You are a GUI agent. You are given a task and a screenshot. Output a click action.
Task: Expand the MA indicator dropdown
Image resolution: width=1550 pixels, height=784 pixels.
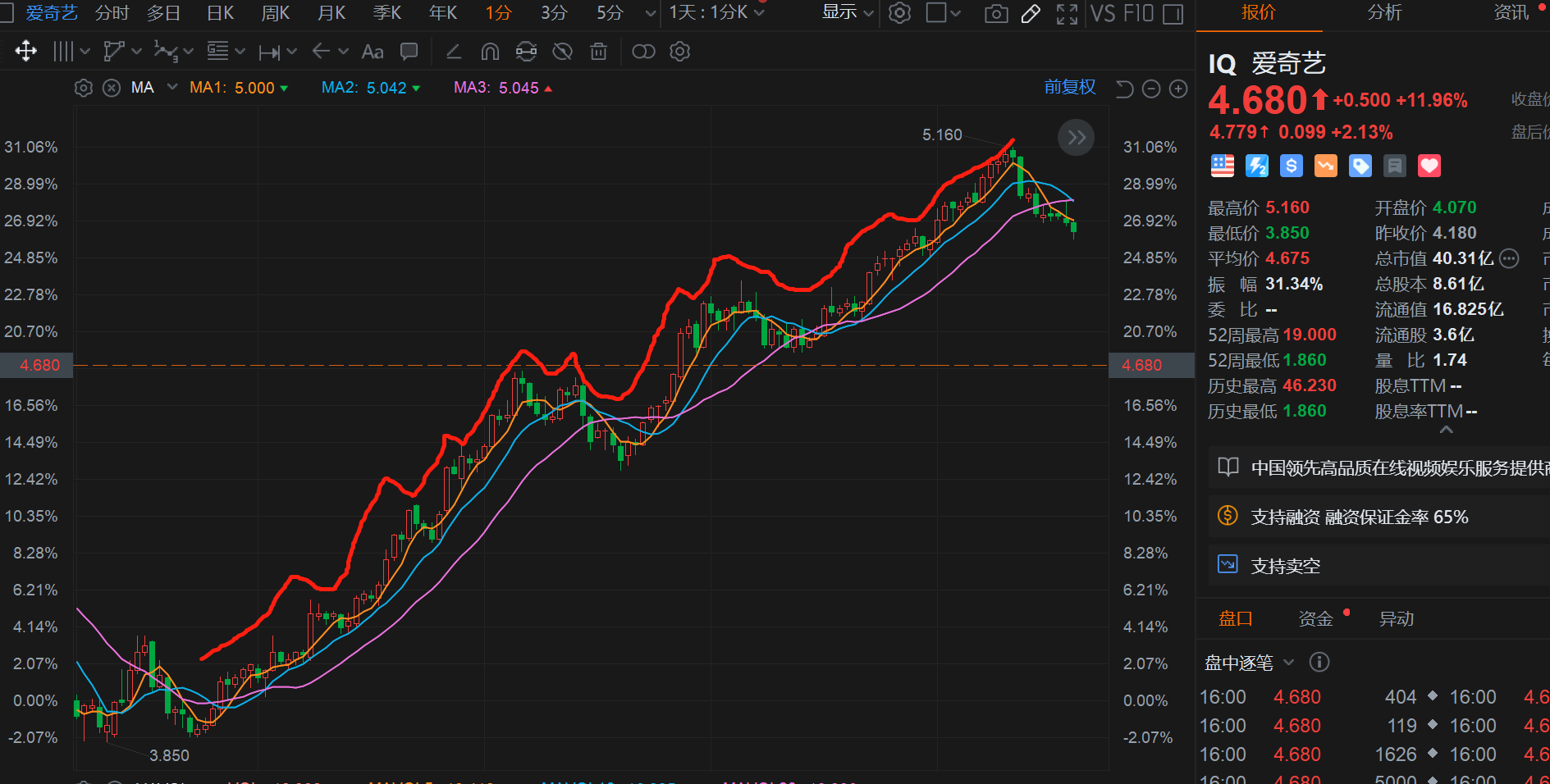[172, 87]
